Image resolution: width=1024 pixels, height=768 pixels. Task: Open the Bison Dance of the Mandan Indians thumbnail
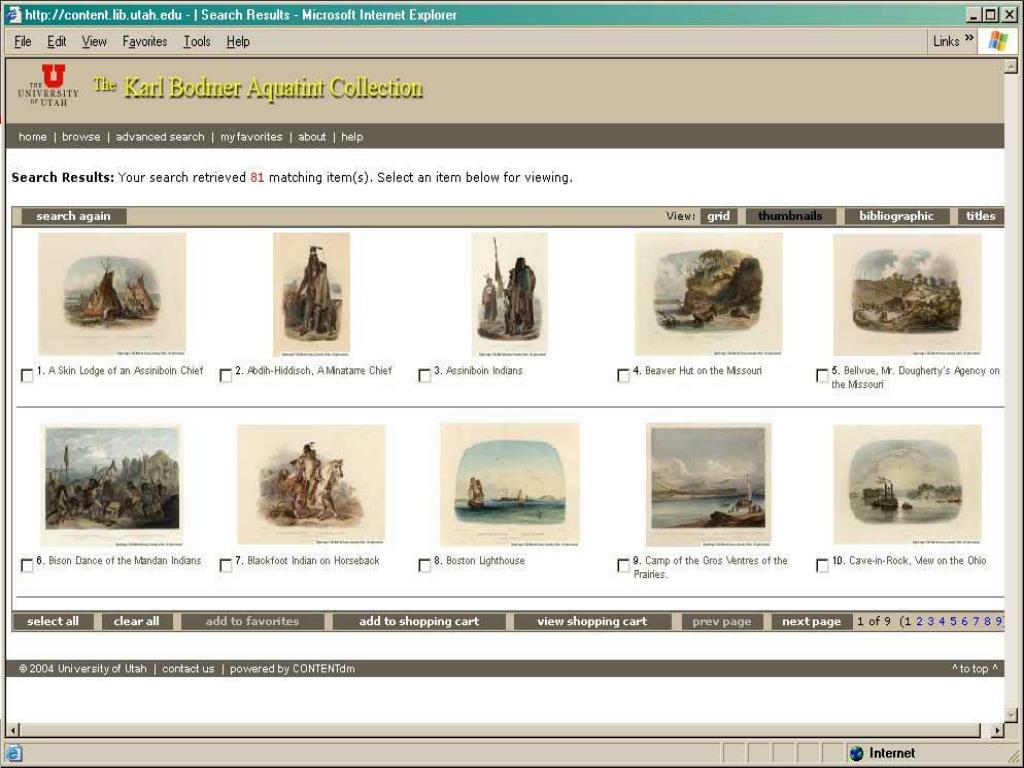112,485
